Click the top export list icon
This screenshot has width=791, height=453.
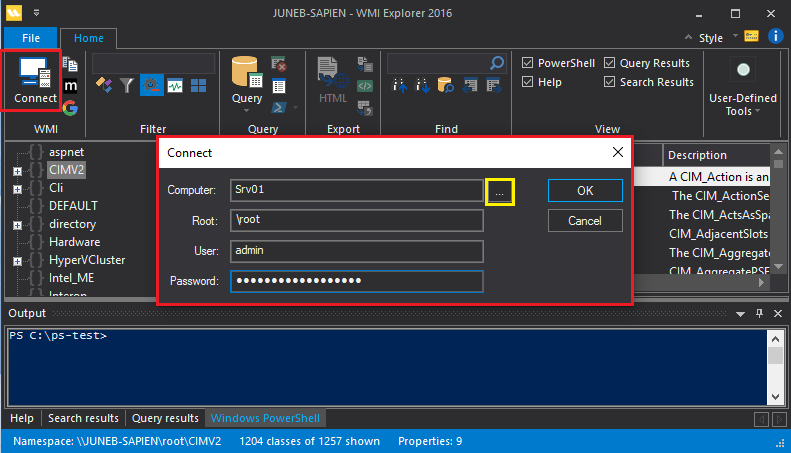point(365,64)
